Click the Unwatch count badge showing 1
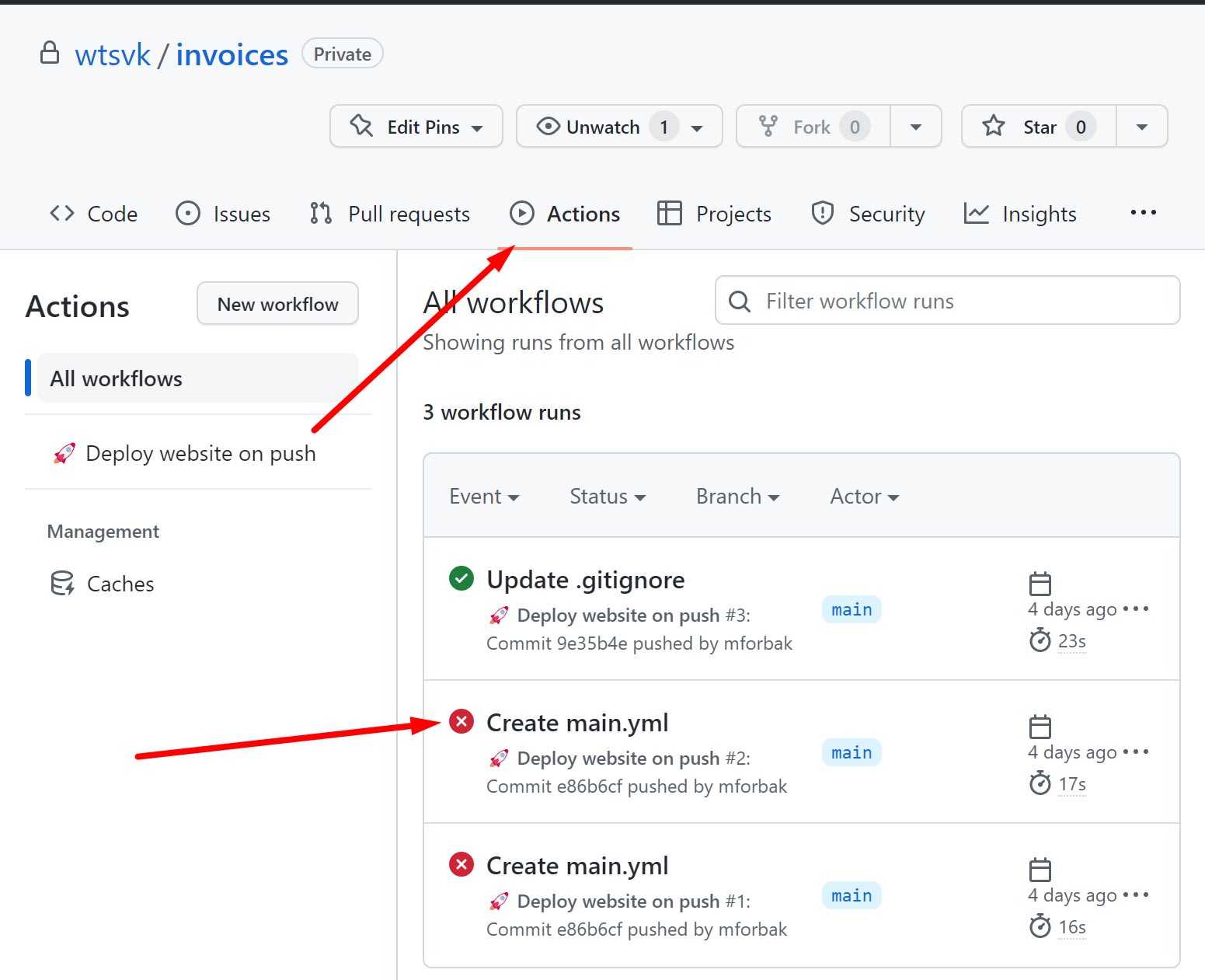The width and height of the screenshot is (1205, 980). 664,127
